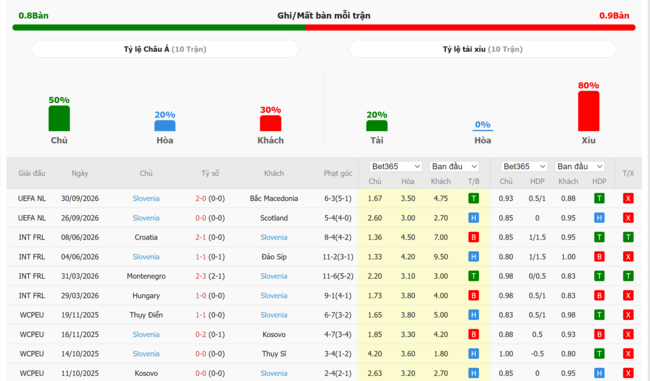650x381 pixels.
Task: Click red B T/B badge in Hungary row
Action: tap(473, 296)
